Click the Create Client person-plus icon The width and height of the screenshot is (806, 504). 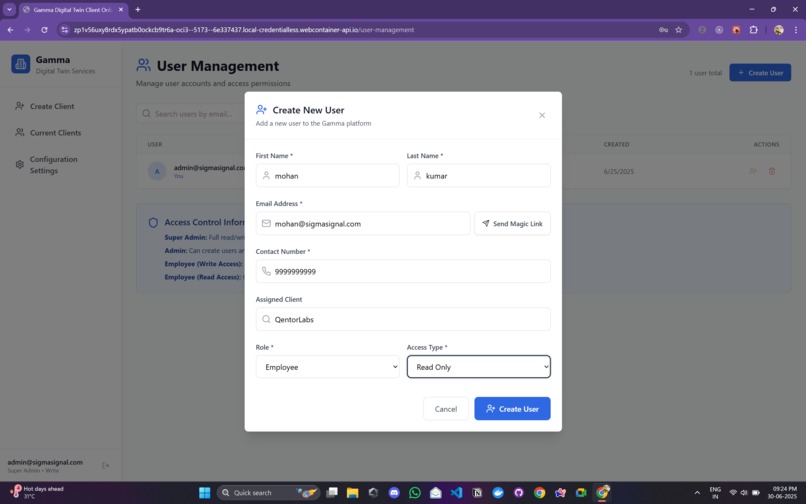20,106
